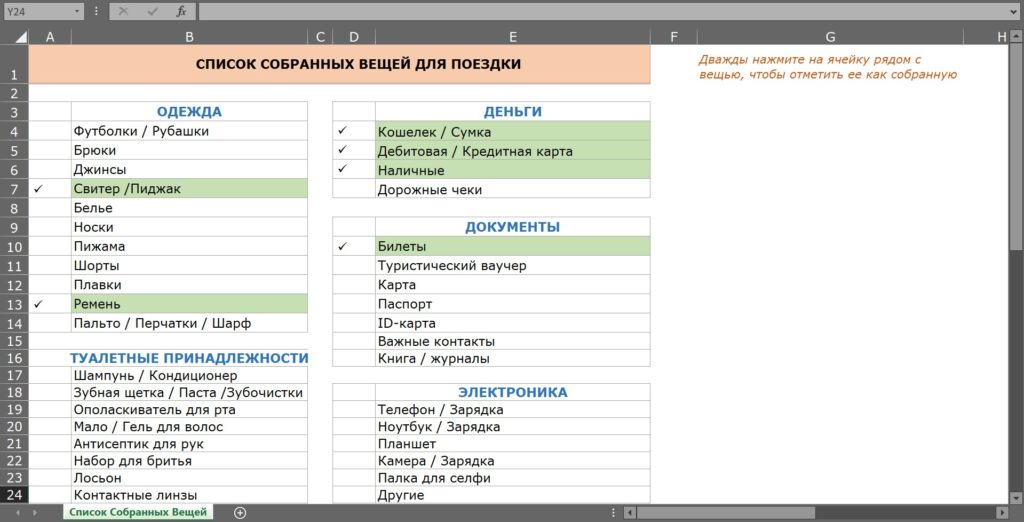
Task: Select the Антисептик для рук cell
Action: click(x=189, y=444)
